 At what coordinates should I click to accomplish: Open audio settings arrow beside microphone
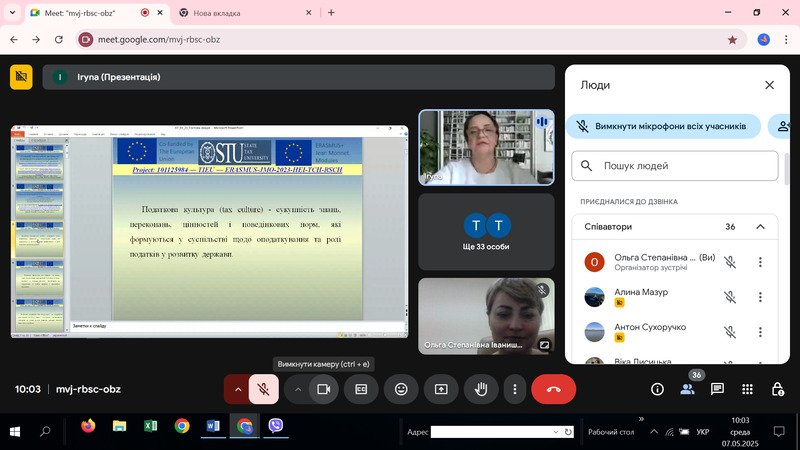pos(238,389)
